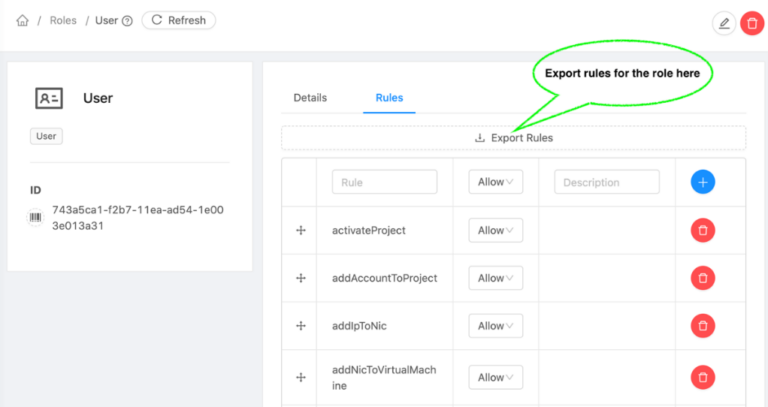This screenshot has height=407, width=768.
Task: Click the barcode icon beside the ID
Action: (x=35, y=217)
